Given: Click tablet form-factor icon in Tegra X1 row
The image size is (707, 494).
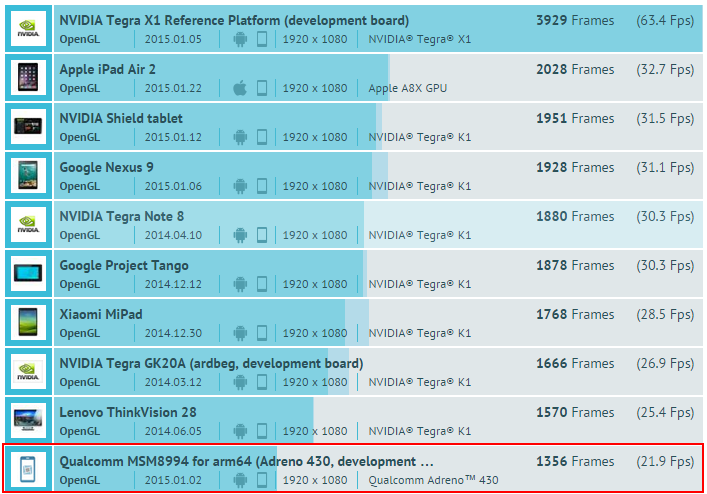Looking at the screenshot, I should pyautogui.click(x=262, y=39).
